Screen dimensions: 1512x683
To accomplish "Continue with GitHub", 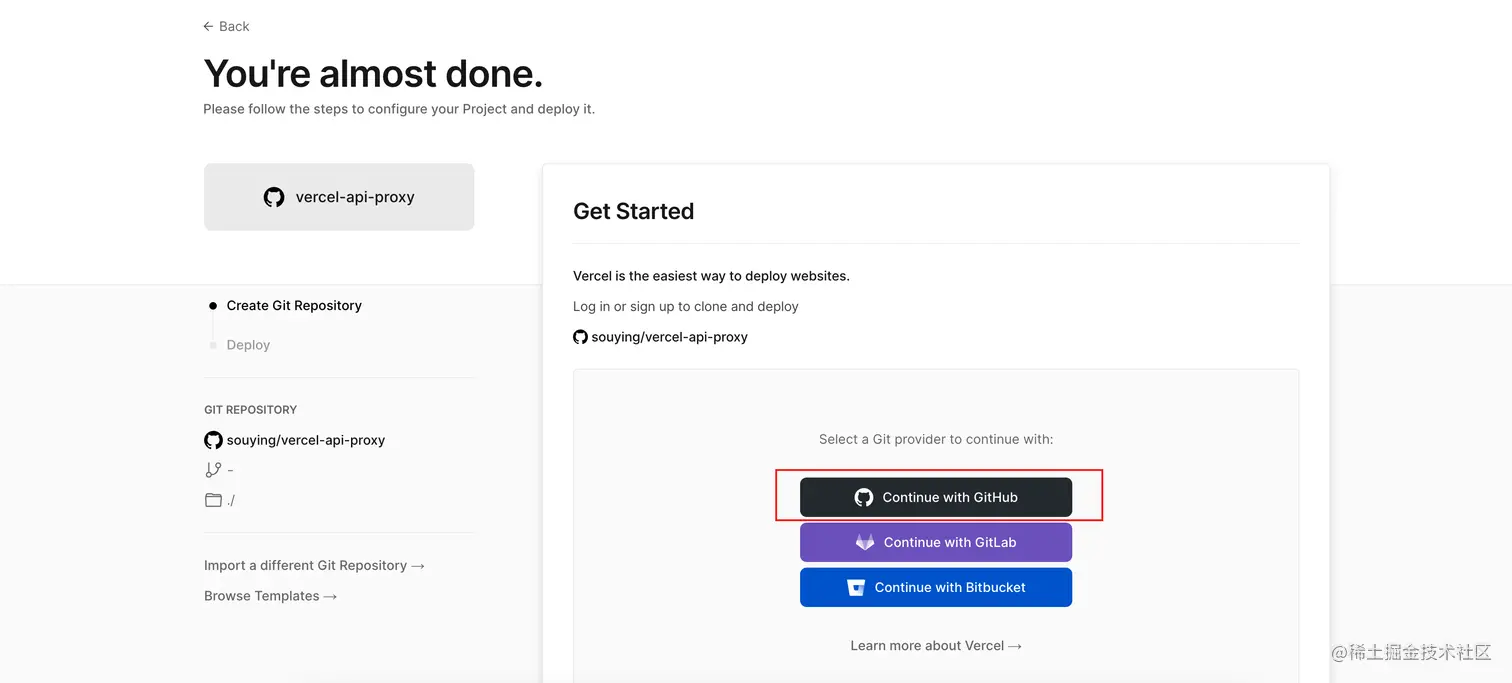I will tap(936, 497).
